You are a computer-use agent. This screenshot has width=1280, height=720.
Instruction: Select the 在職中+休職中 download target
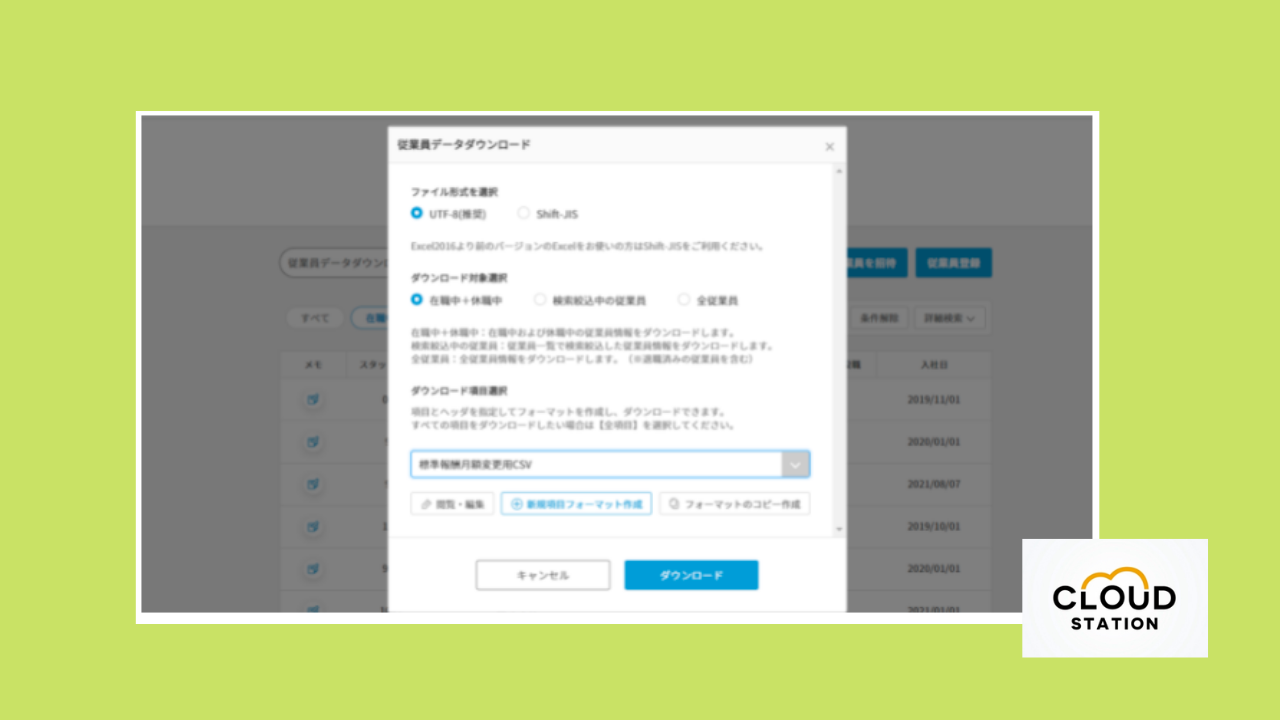(417, 299)
